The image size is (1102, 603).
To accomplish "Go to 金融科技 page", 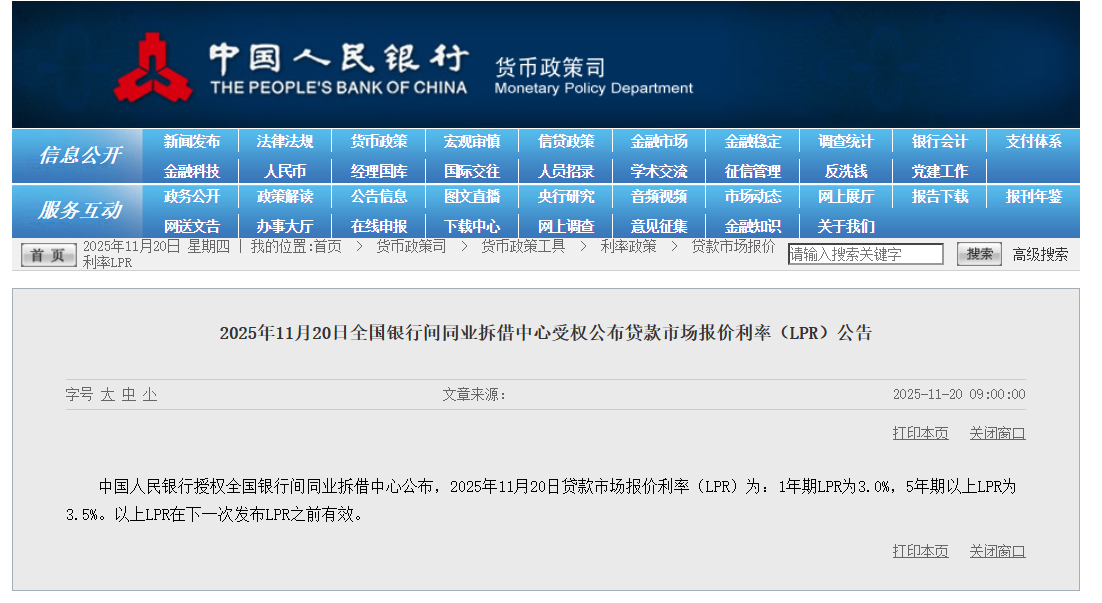I will pyautogui.click(x=192, y=171).
